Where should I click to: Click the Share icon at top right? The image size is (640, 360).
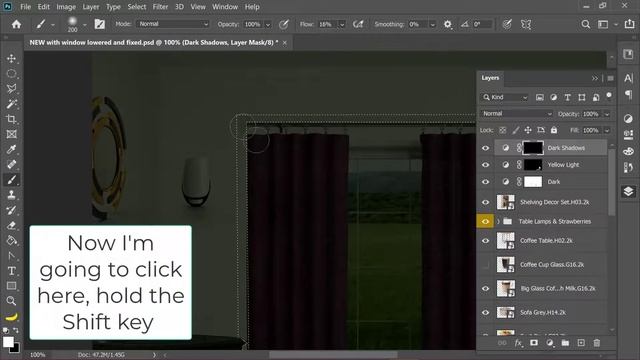tap(629, 24)
